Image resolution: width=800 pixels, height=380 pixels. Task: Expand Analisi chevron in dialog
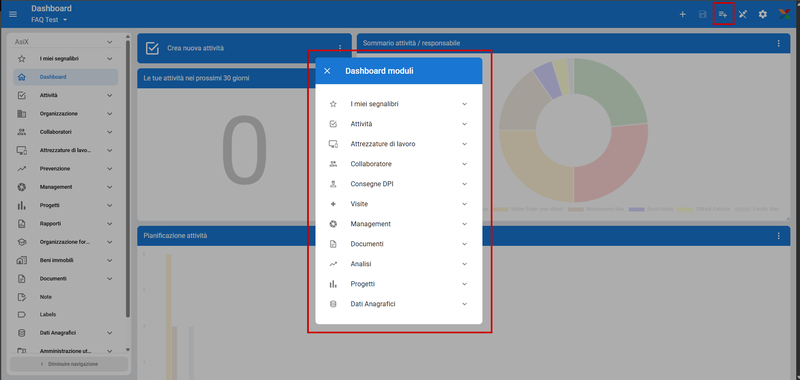464,264
